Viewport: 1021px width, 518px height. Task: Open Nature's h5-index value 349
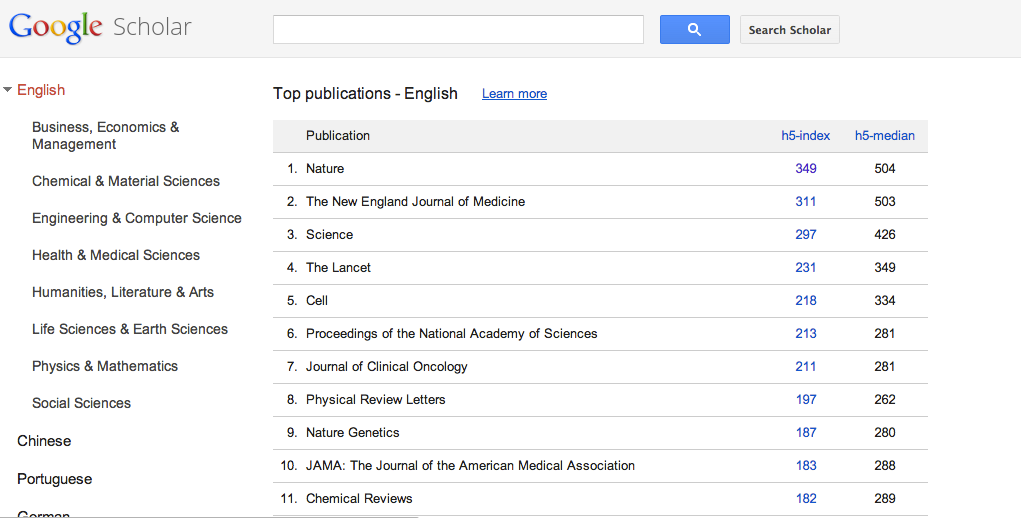pyautogui.click(x=806, y=169)
